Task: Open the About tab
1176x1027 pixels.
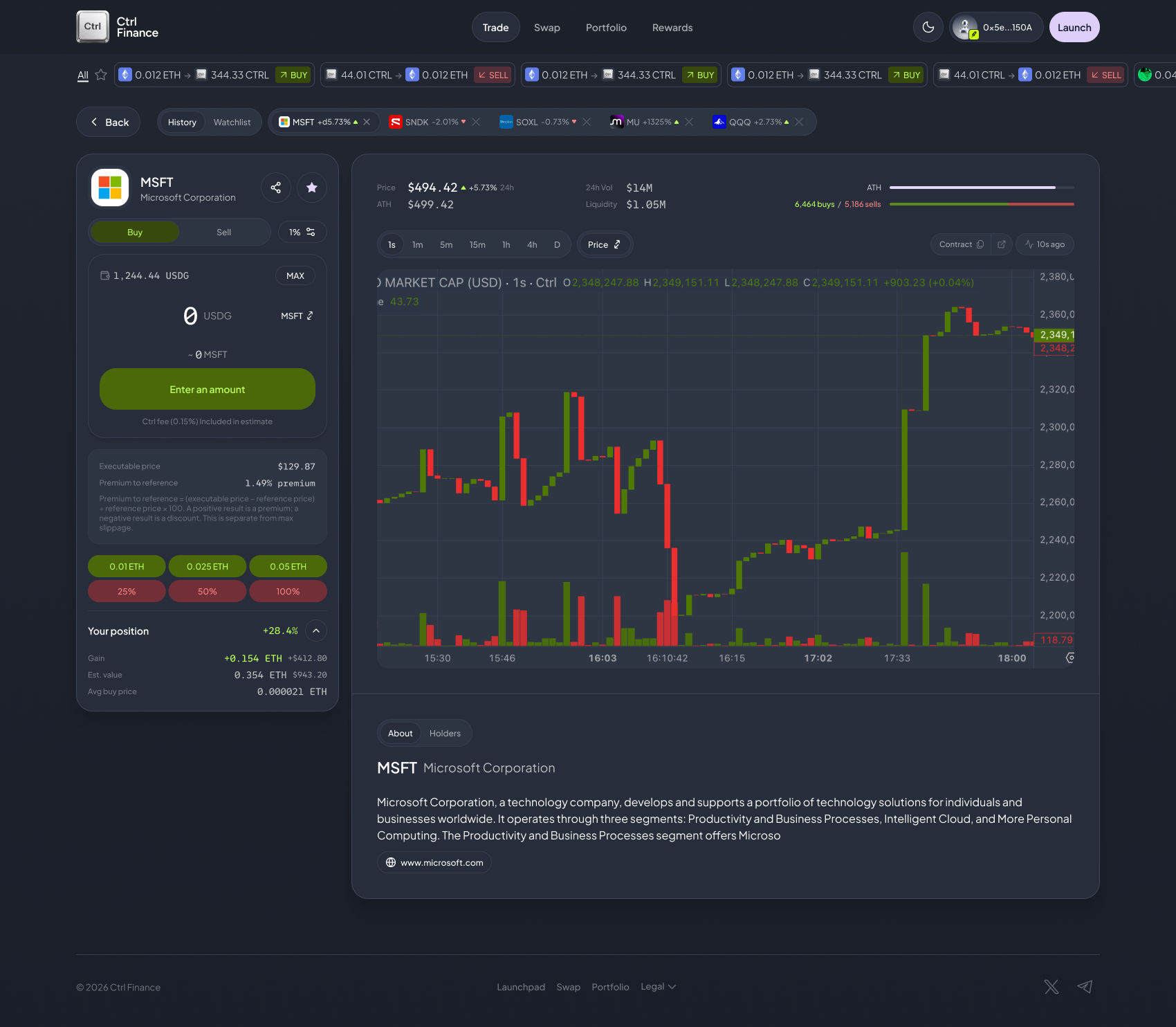Action: coord(400,733)
